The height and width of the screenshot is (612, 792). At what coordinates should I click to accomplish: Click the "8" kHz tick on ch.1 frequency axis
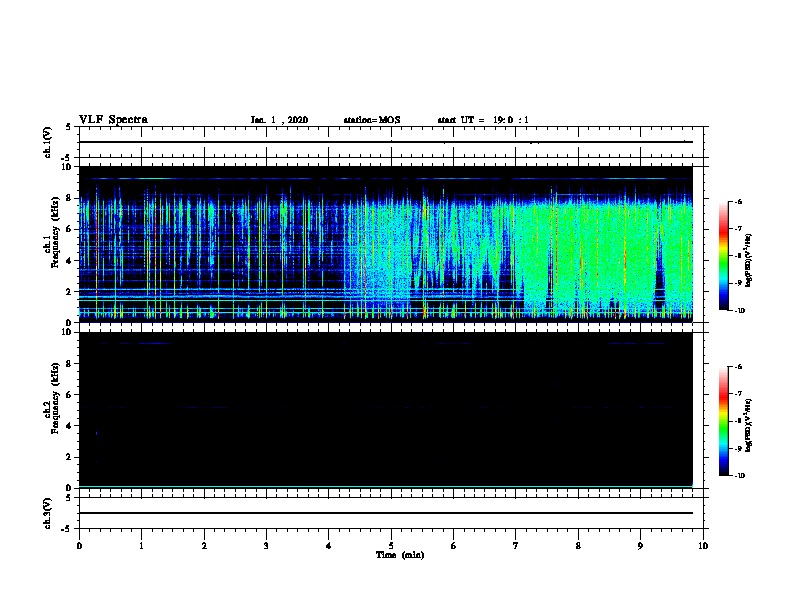coord(70,198)
